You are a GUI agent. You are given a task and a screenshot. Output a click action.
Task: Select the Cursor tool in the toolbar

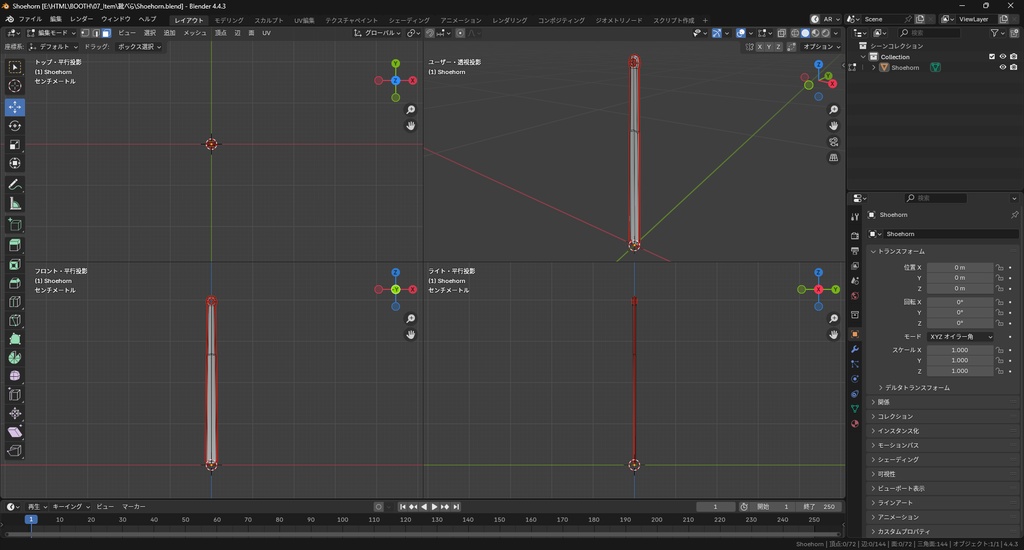coord(14,86)
